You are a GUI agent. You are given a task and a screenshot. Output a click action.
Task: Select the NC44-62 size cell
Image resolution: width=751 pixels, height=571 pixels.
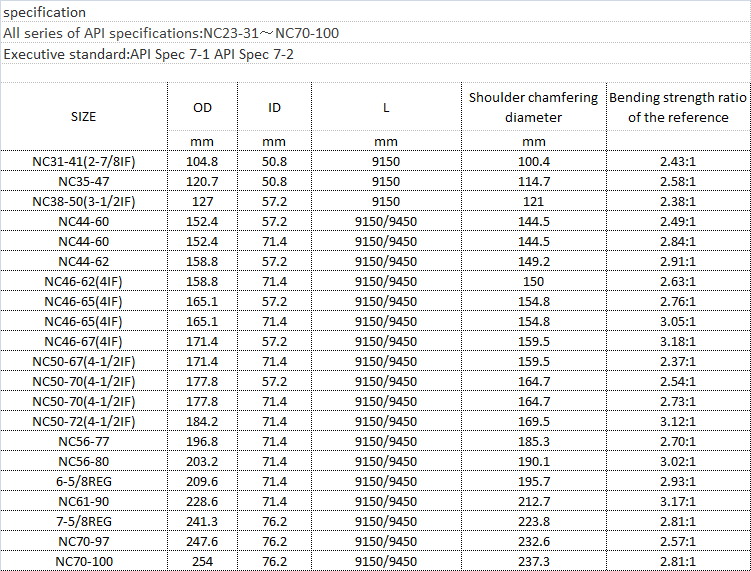(x=84, y=262)
